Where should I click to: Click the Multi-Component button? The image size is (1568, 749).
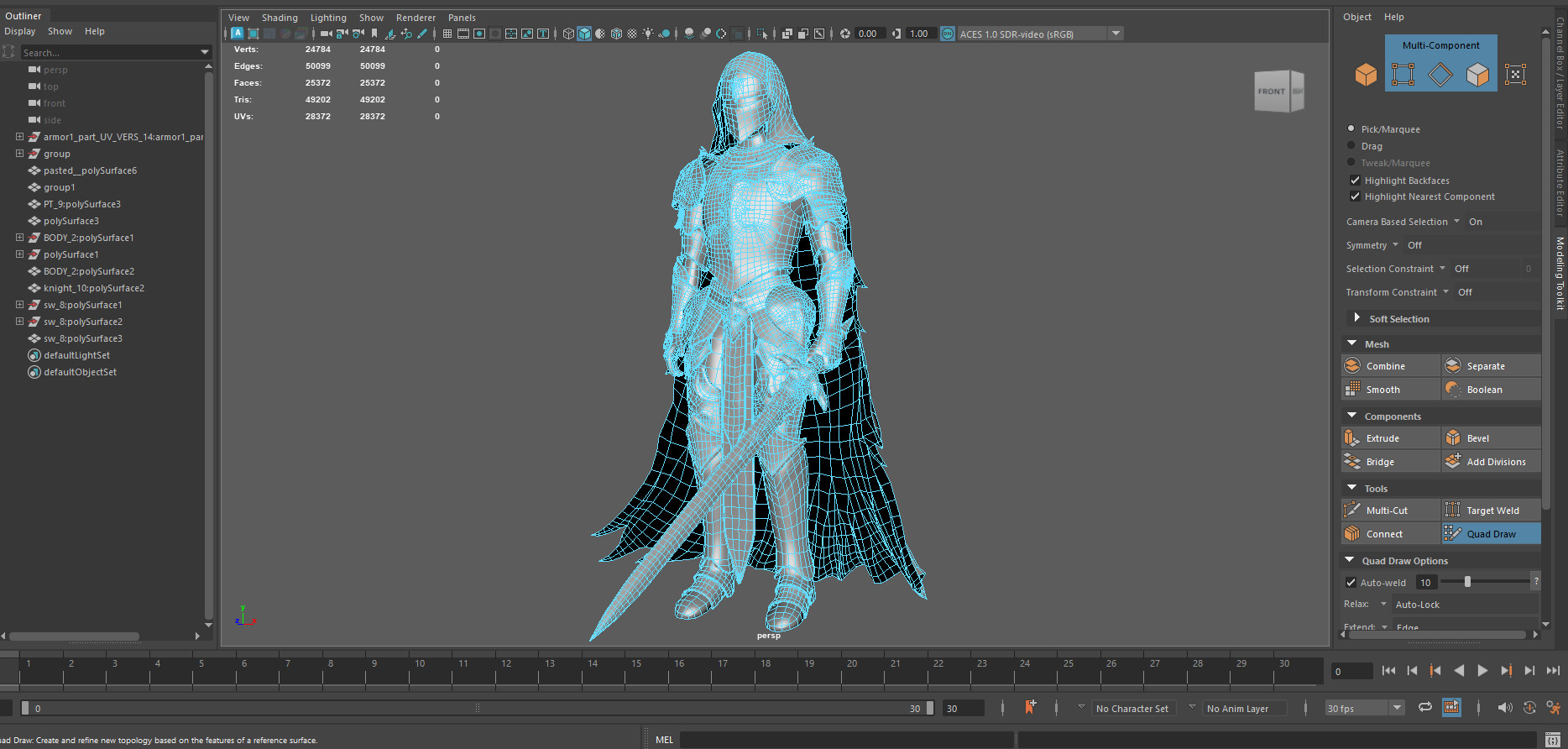point(1440,45)
